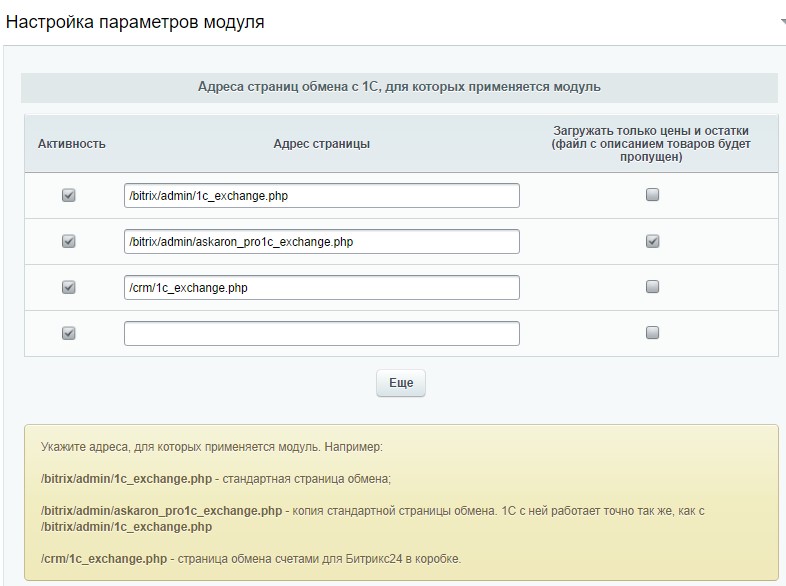Image resolution: width=786 pixels, height=586 pixels.
Task: Click the /bitrix/admin/1c_exchange.php address field
Action: click(x=321, y=196)
